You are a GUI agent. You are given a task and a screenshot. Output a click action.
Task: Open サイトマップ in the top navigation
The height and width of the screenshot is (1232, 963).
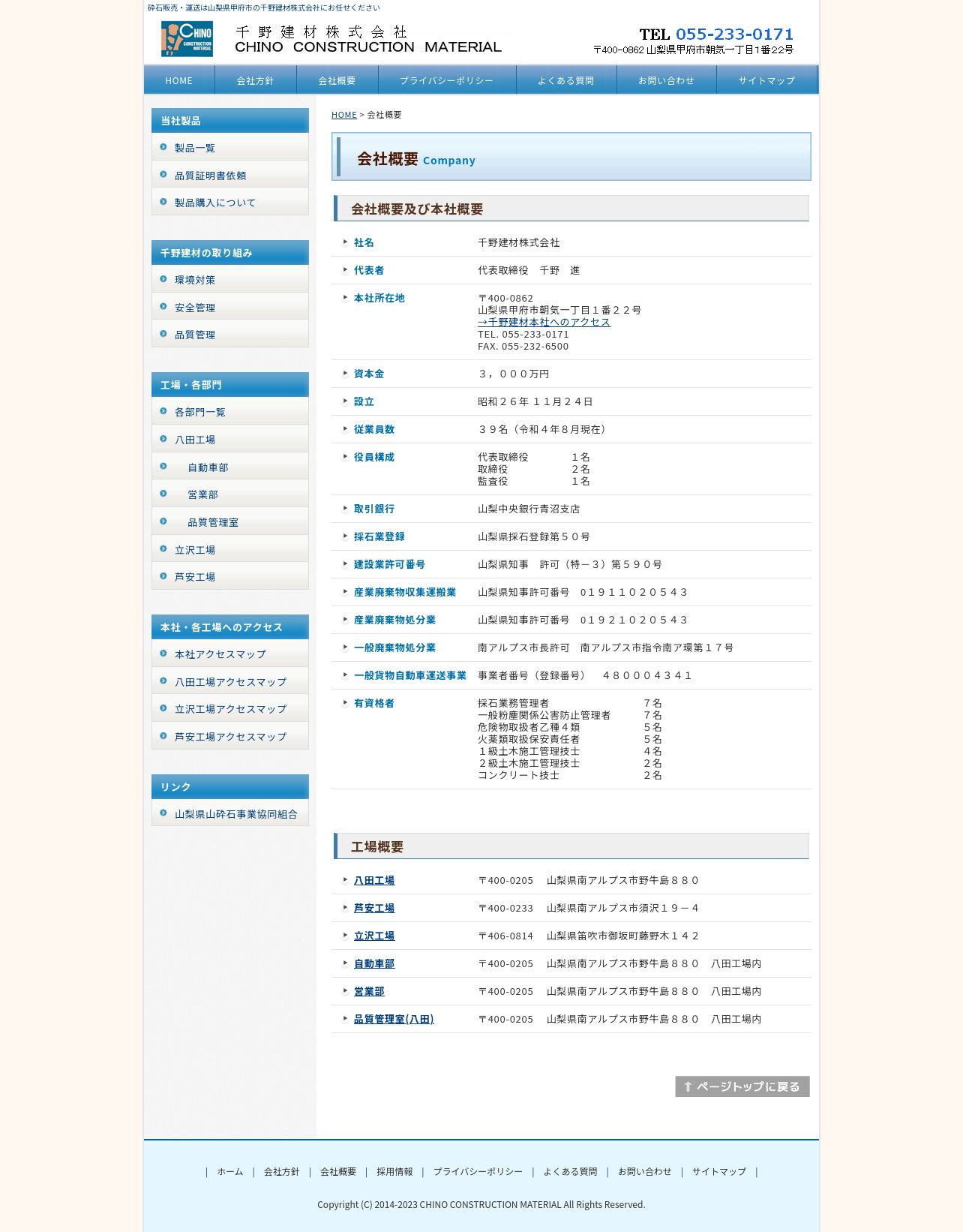pyautogui.click(x=766, y=80)
